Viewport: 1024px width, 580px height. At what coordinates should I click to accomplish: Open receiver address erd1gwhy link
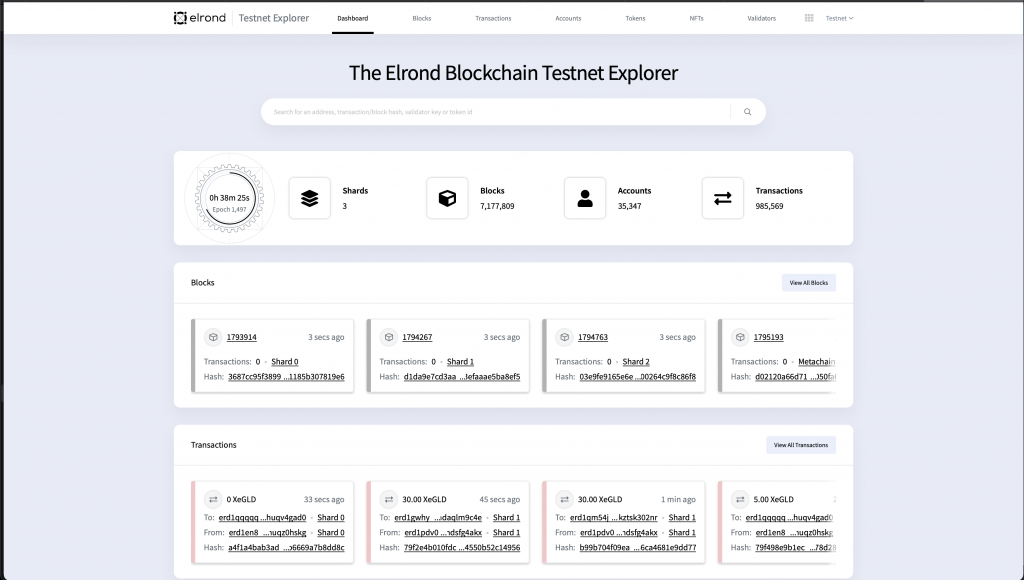tap(438, 517)
